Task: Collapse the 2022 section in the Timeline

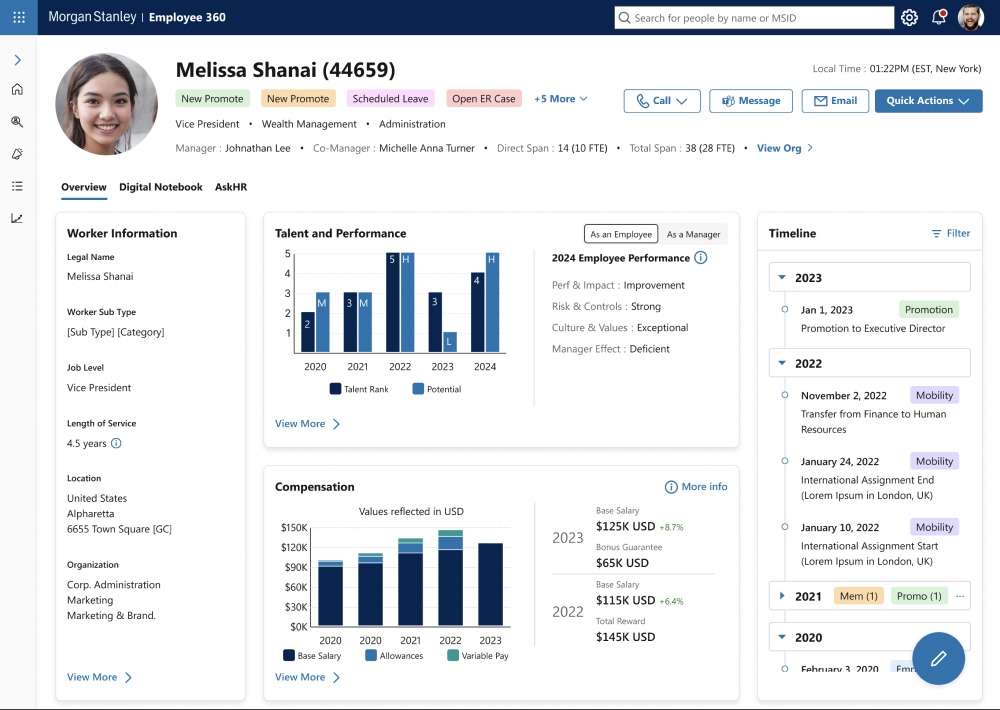Action: click(x=782, y=361)
